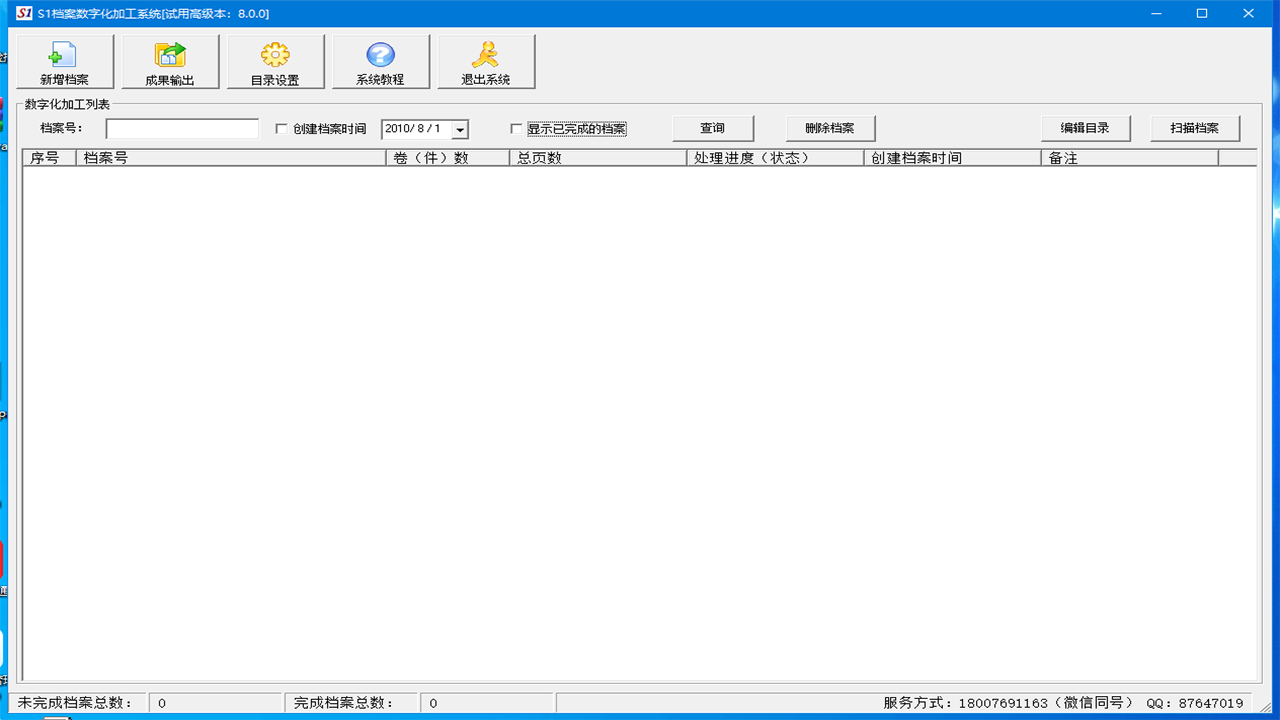The width and height of the screenshot is (1280, 720).
Task: Click the dropdown arrow beside the date field
Action: (459, 128)
